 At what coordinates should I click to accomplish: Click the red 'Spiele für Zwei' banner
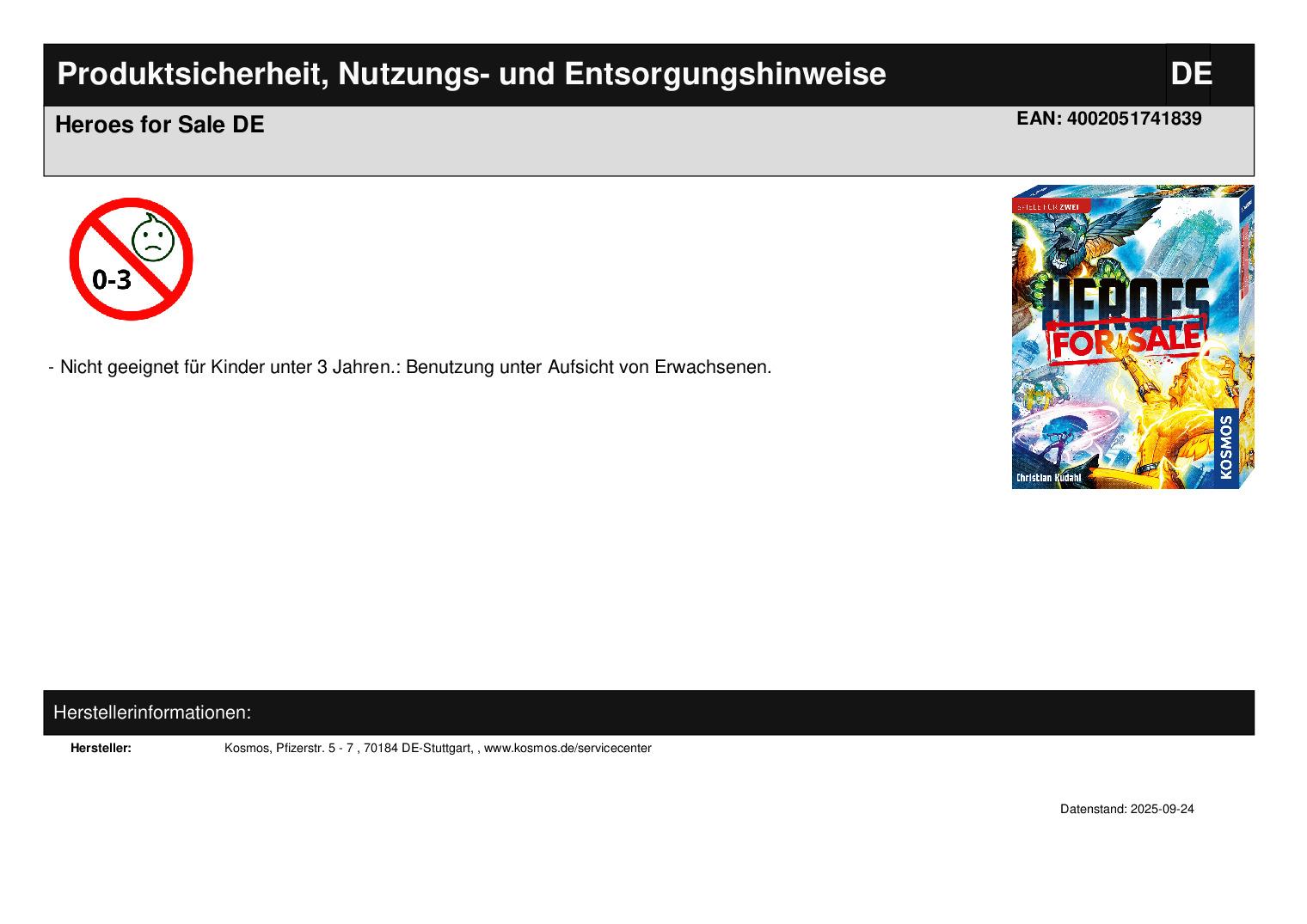[x=1052, y=206]
